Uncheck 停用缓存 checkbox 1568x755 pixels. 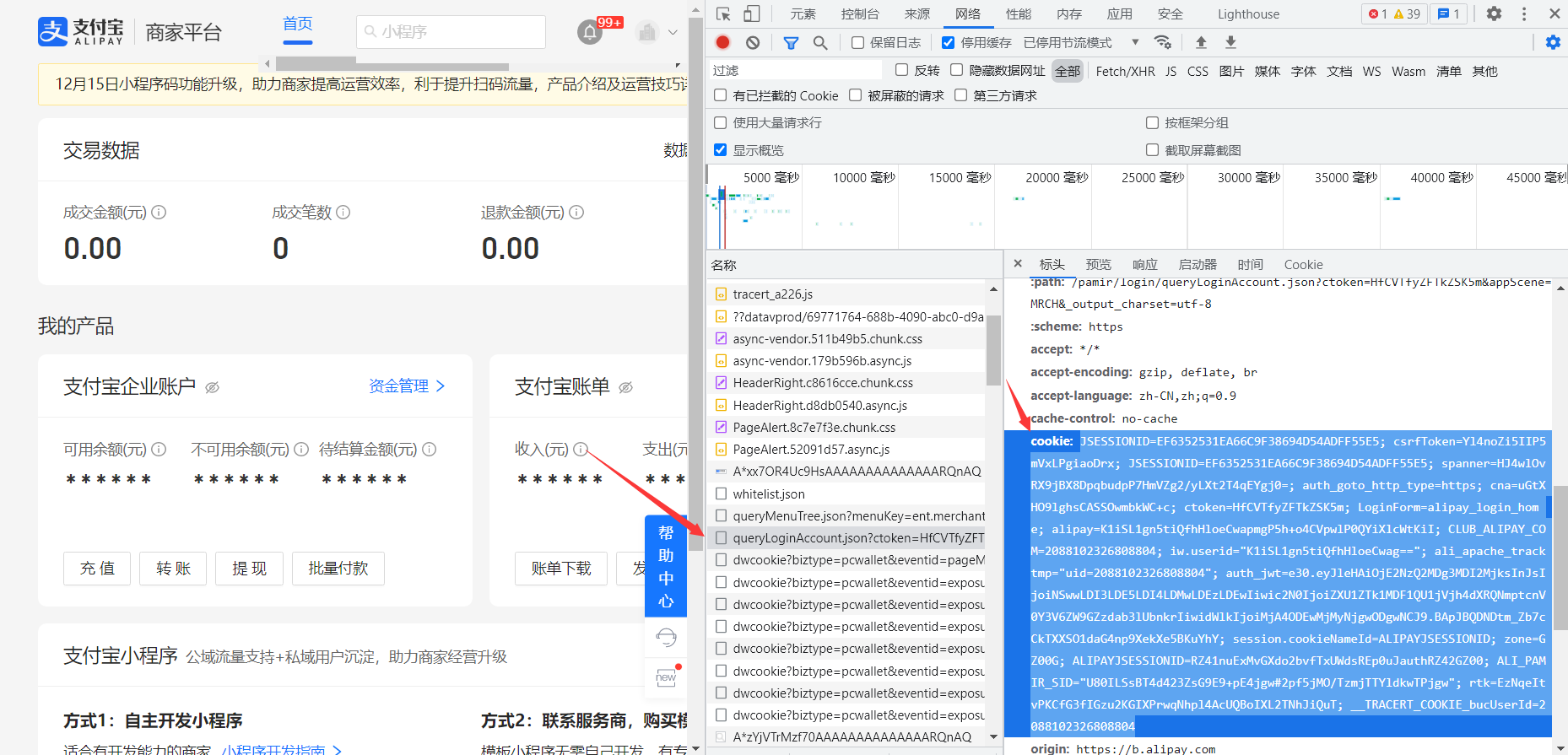[949, 42]
